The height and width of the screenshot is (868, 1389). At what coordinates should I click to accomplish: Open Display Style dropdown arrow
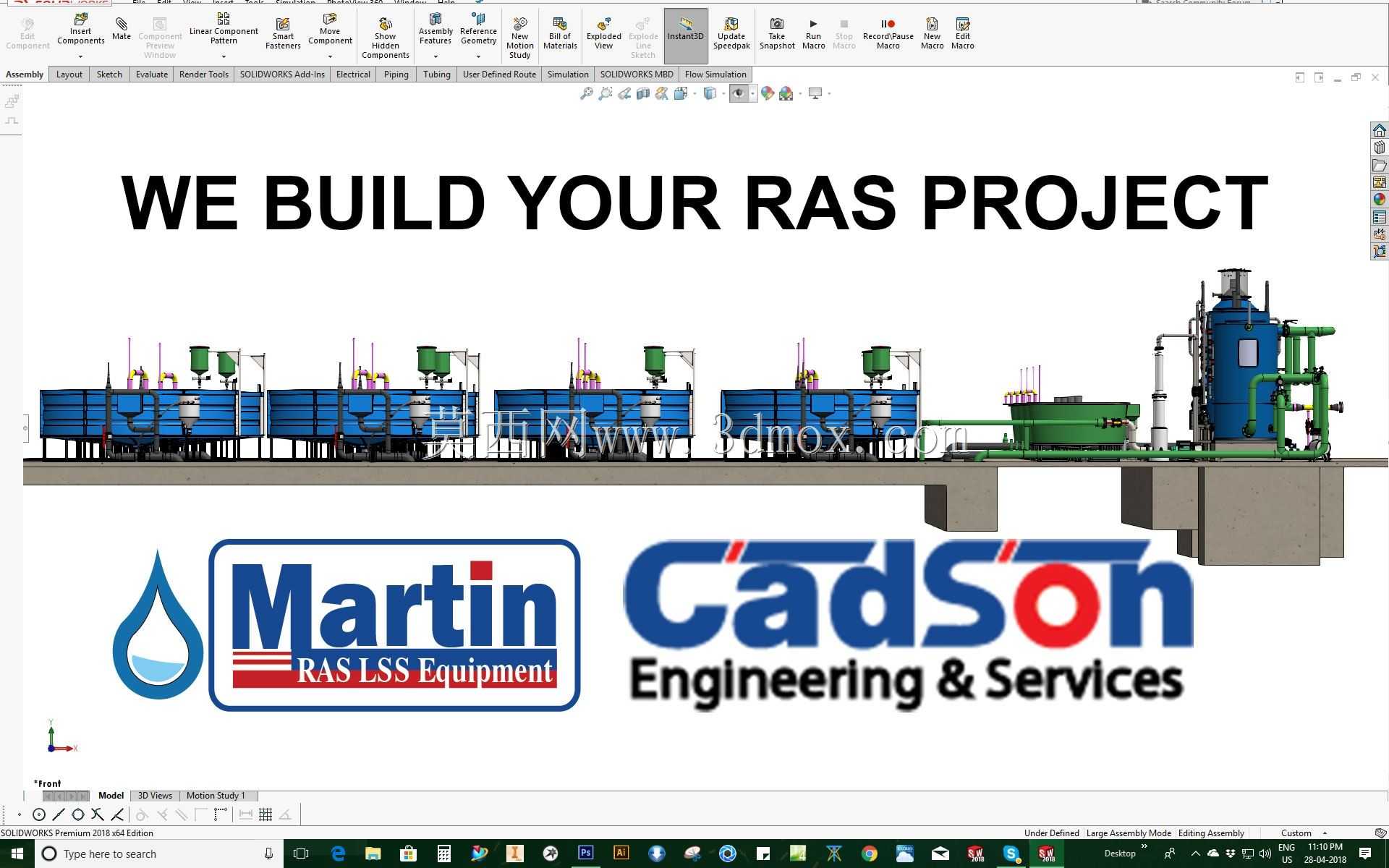tap(723, 93)
